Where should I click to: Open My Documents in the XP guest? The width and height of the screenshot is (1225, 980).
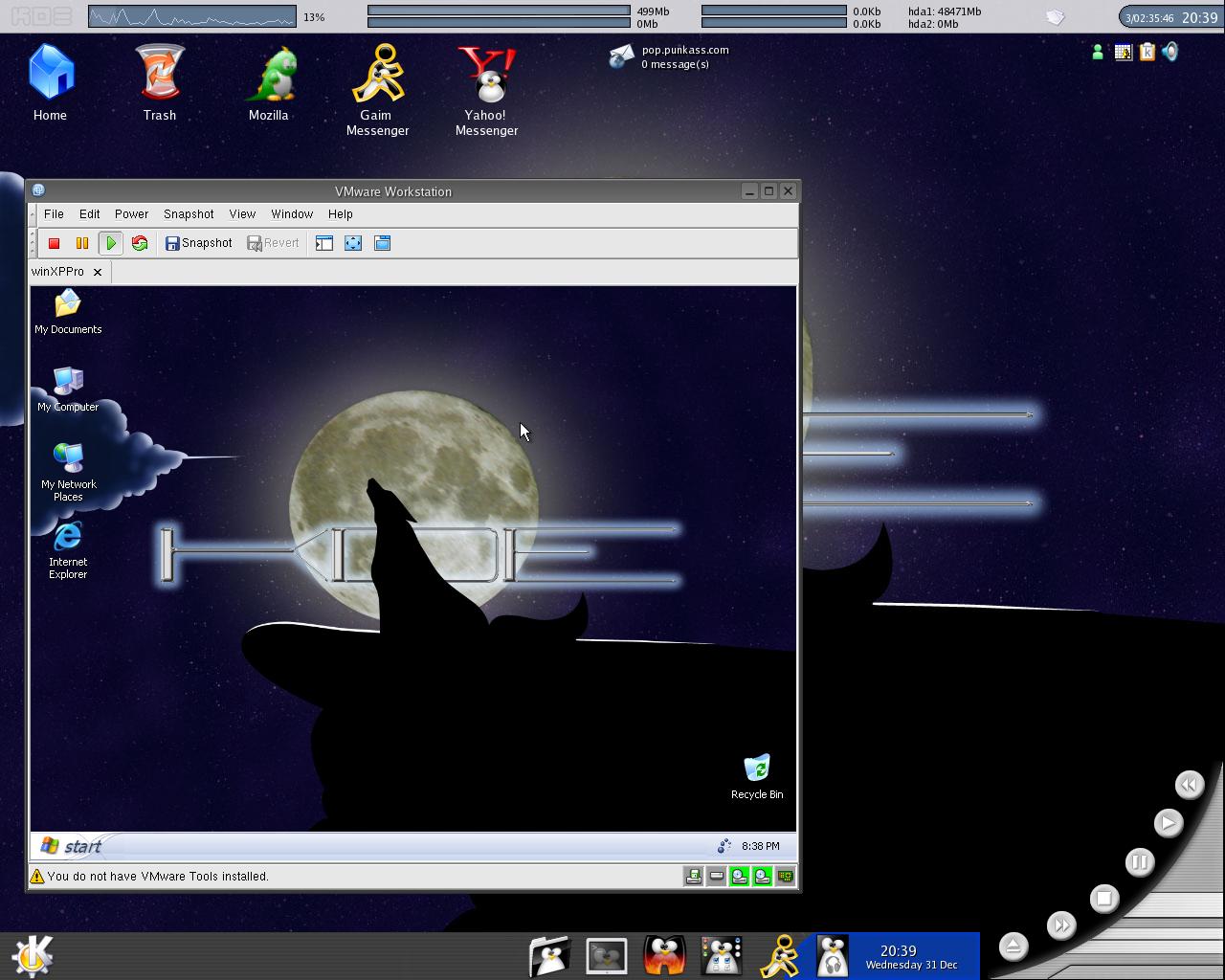click(68, 312)
